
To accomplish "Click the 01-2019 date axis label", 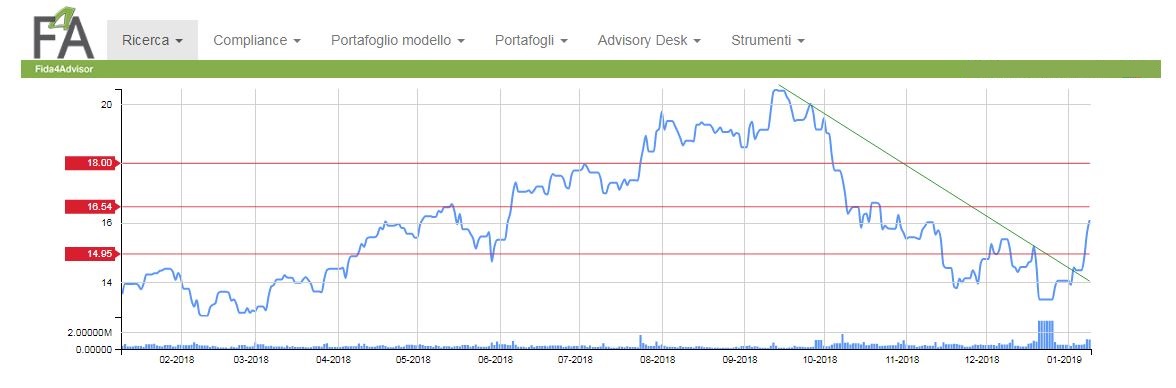I will tap(1066, 360).
